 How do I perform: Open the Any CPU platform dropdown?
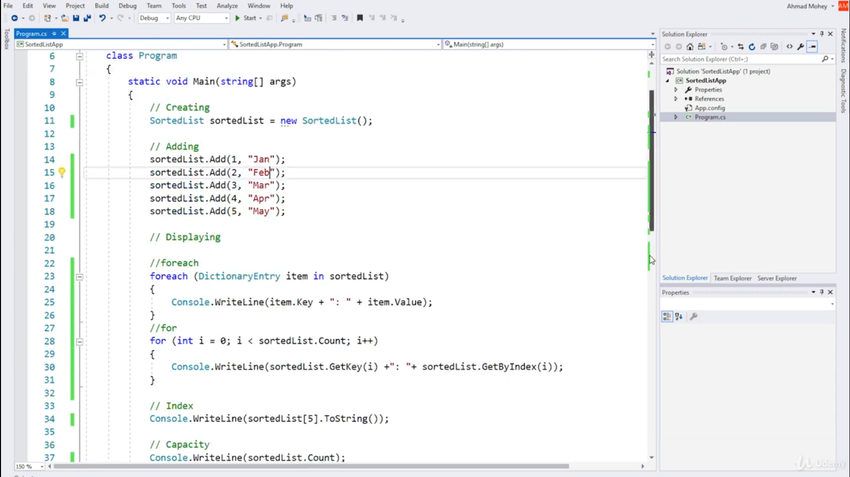point(202,18)
